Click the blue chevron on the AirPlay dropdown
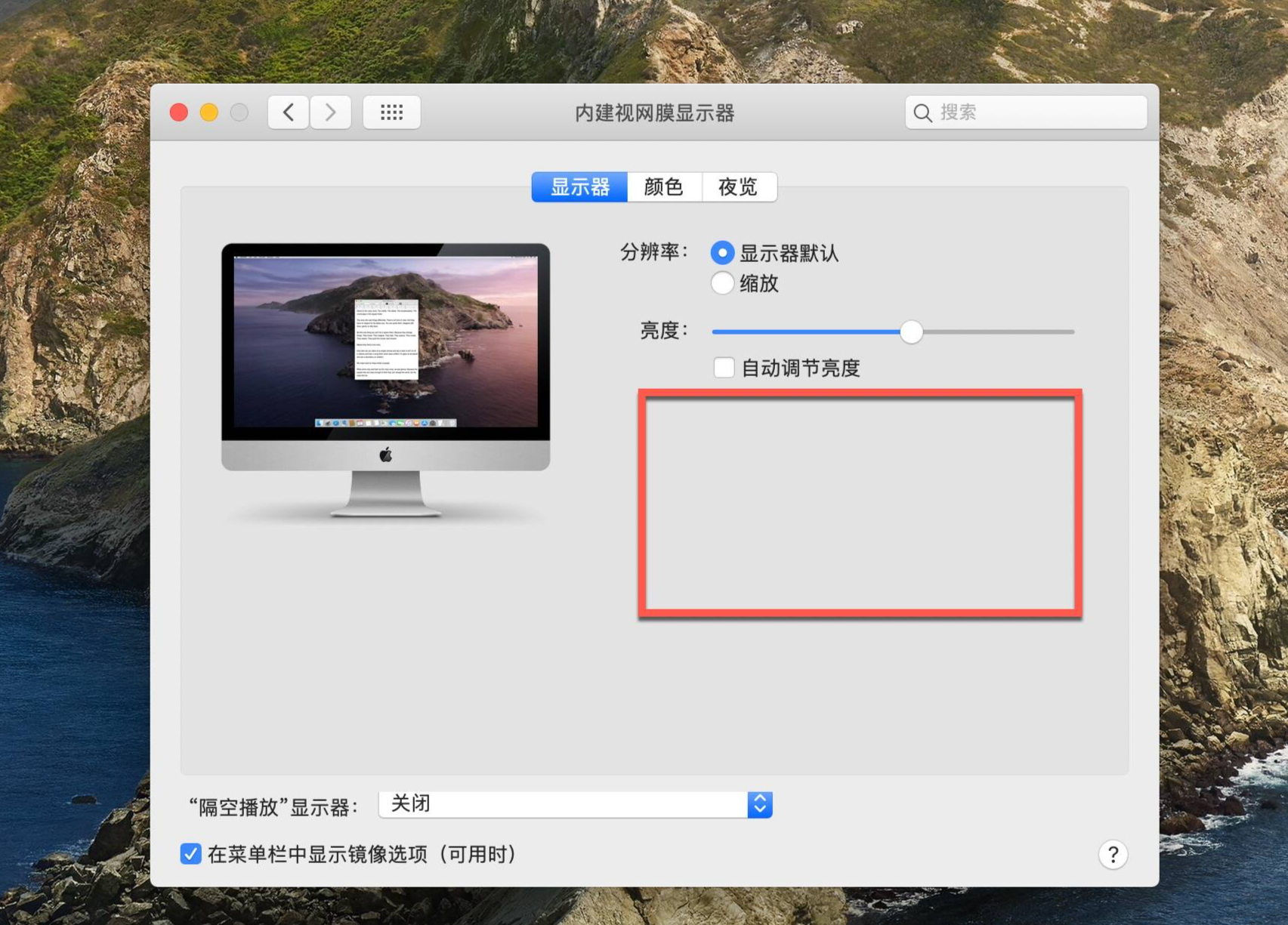Image resolution: width=1288 pixels, height=925 pixels. [x=759, y=804]
